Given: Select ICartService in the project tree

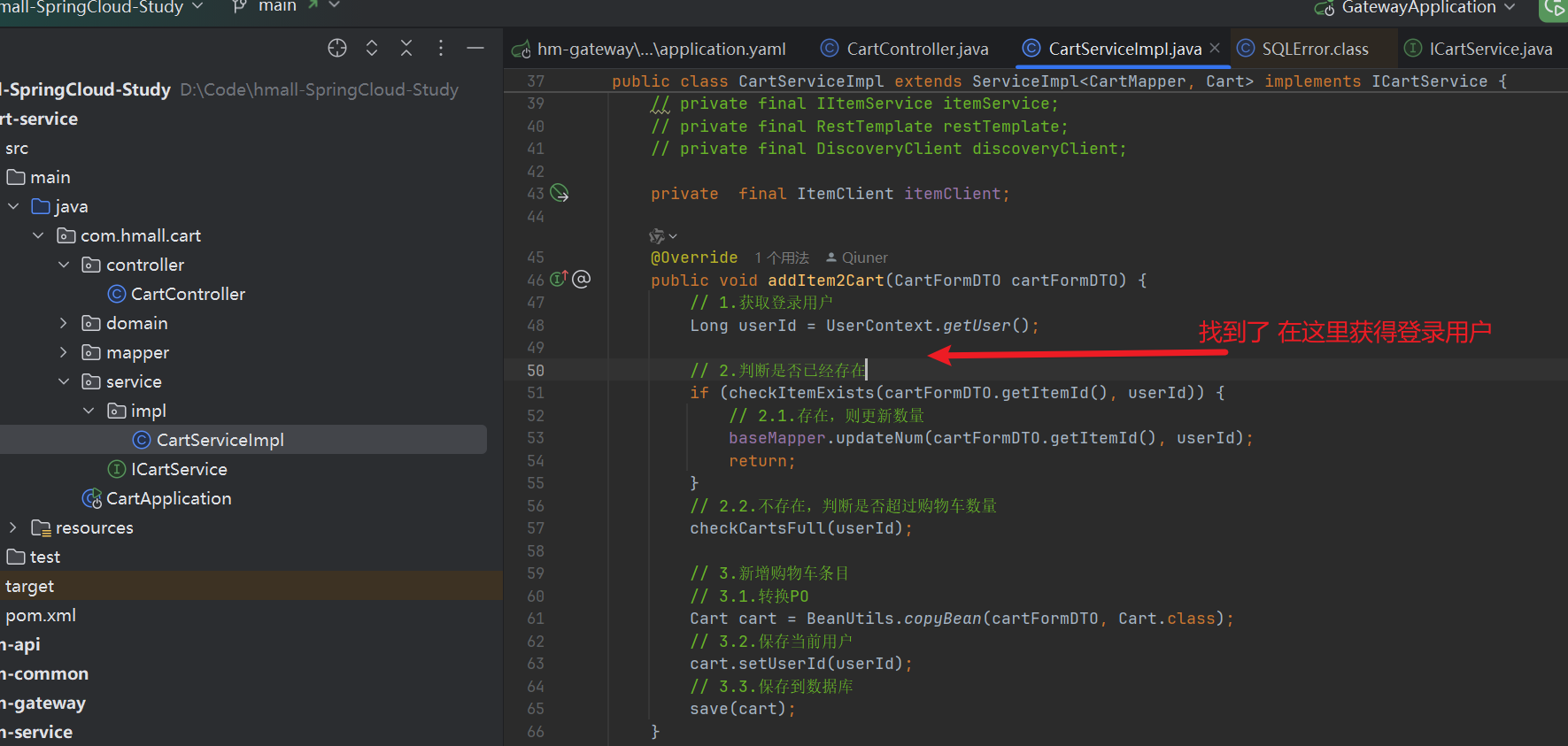Looking at the screenshot, I should click(x=179, y=470).
